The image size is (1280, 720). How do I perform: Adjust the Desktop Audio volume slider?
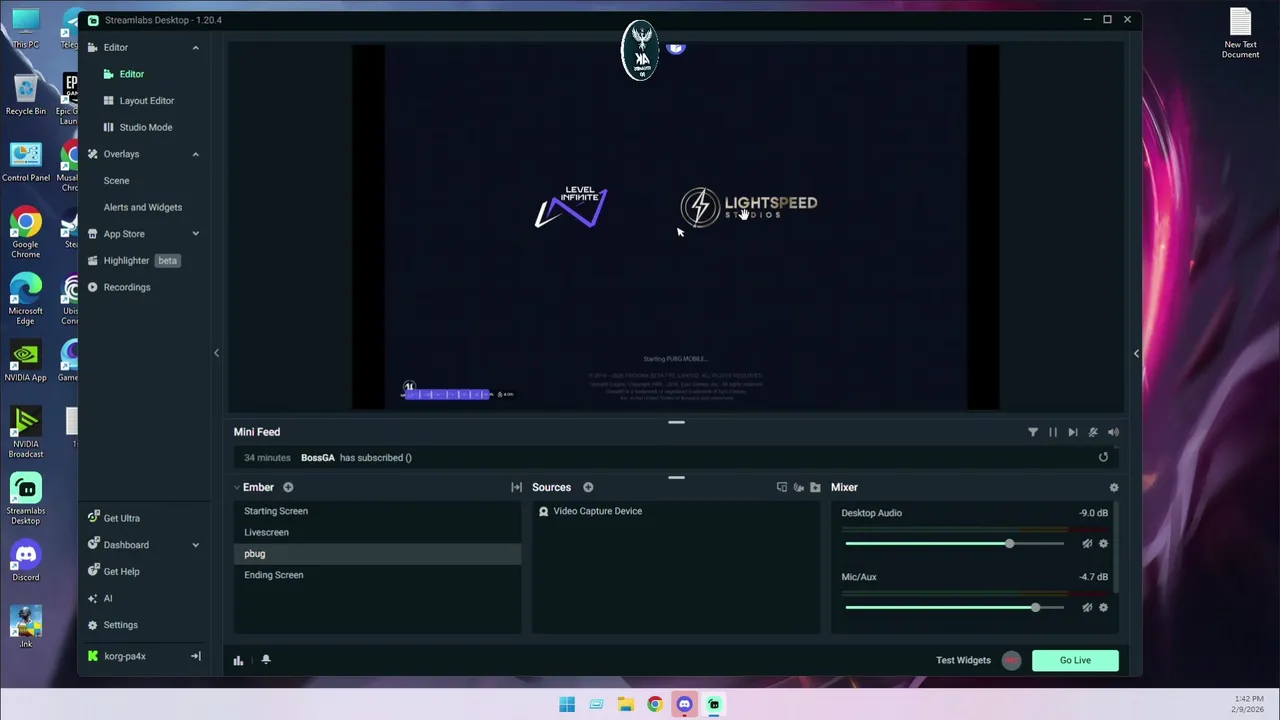click(954, 543)
